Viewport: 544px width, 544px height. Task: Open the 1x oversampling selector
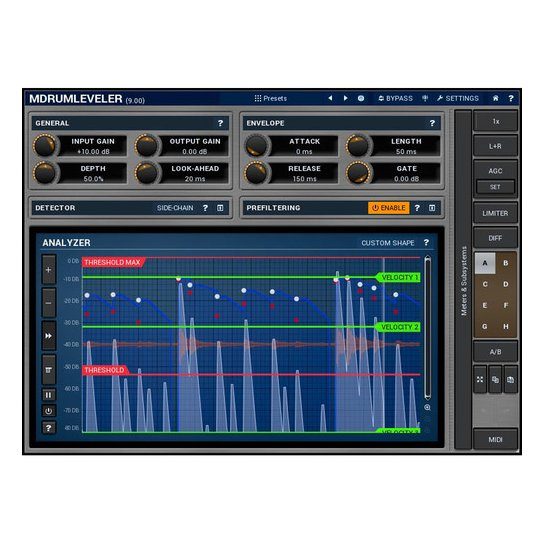point(495,121)
